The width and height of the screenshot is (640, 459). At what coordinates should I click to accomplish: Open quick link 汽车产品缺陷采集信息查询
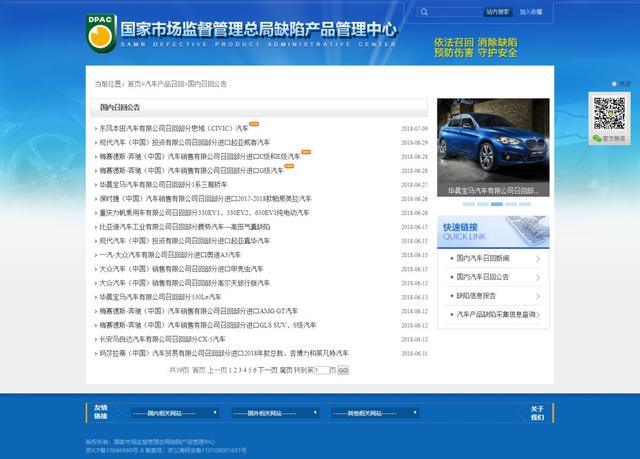tap(496, 315)
